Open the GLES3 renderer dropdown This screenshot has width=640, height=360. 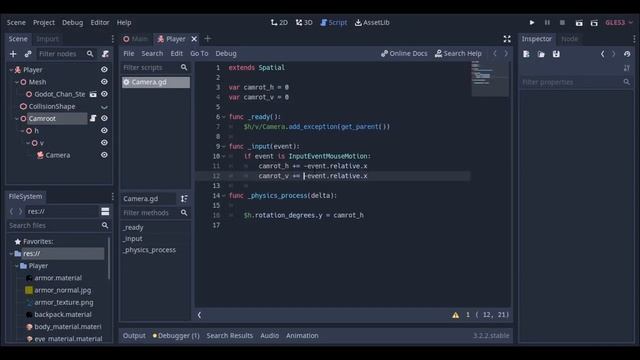(619, 22)
